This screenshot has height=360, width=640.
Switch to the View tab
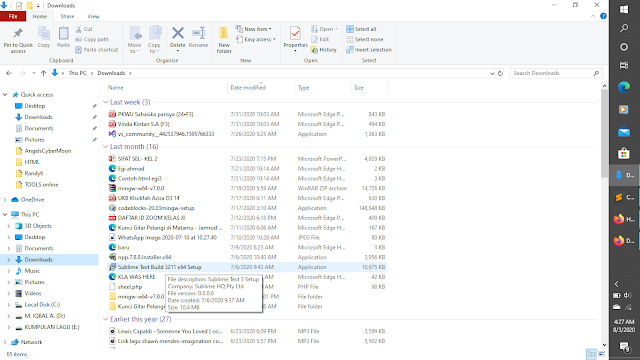[x=93, y=16]
